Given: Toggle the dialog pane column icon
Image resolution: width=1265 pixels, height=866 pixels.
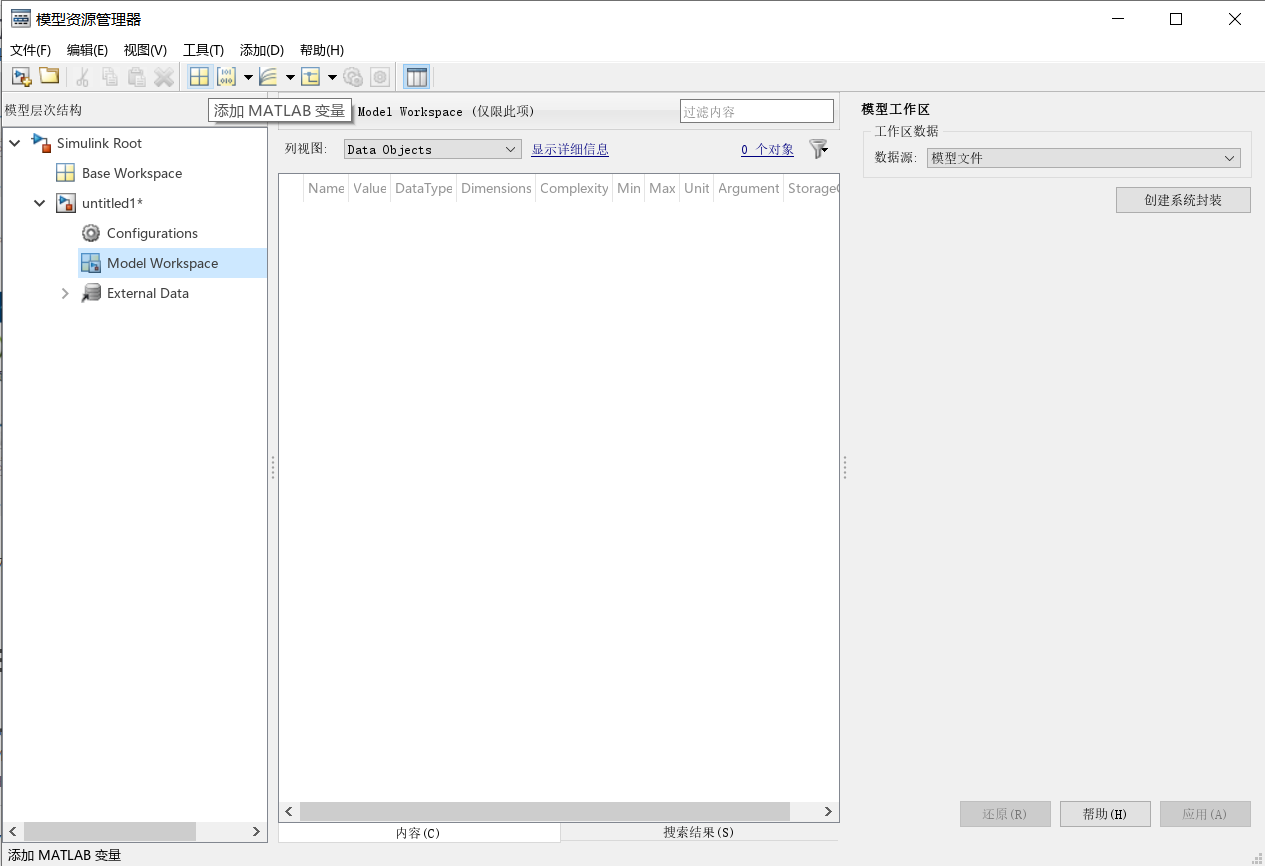Looking at the screenshot, I should (x=417, y=76).
